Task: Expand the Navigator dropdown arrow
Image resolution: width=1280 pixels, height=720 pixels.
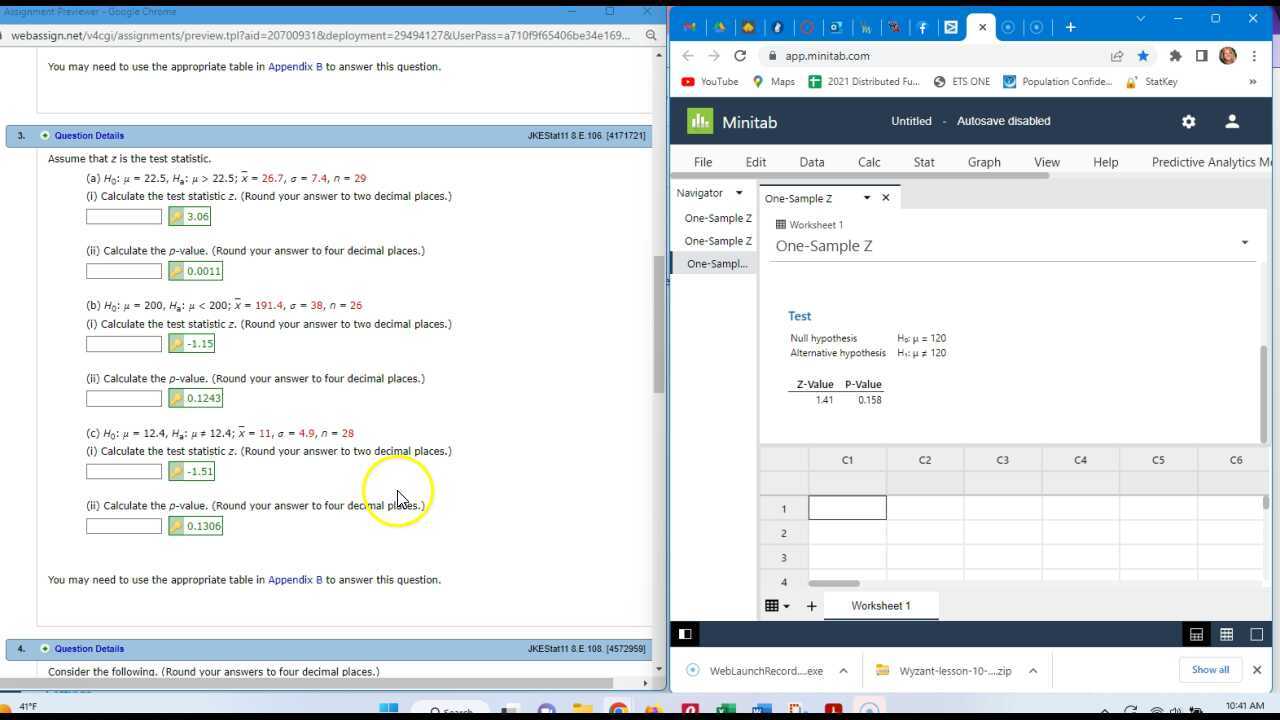Action: click(739, 193)
